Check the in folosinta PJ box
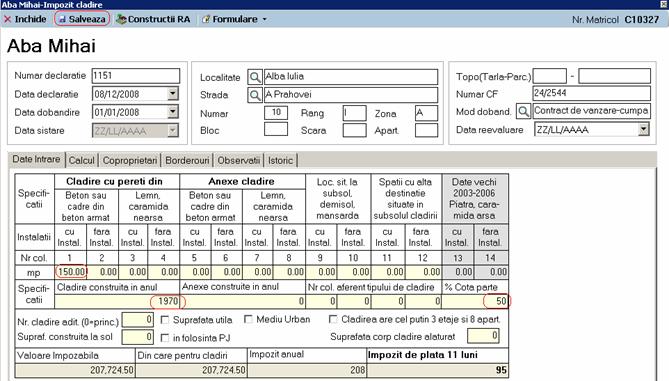Viewport: 669px width, 381px height. [x=165, y=338]
